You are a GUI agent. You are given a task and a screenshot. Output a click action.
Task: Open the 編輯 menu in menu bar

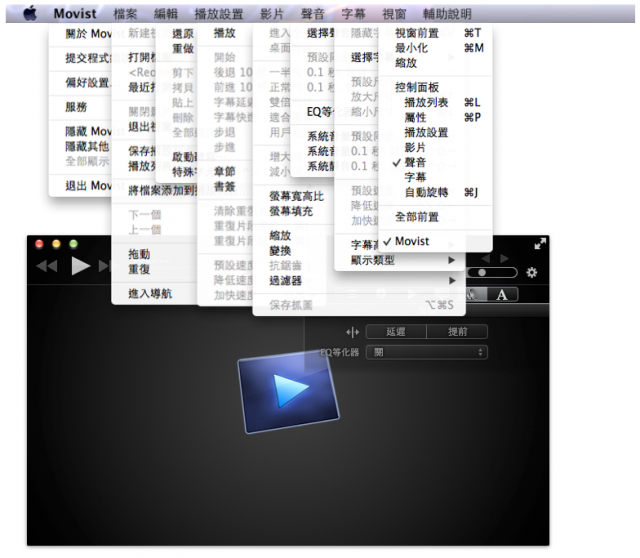click(x=166, y=14)
